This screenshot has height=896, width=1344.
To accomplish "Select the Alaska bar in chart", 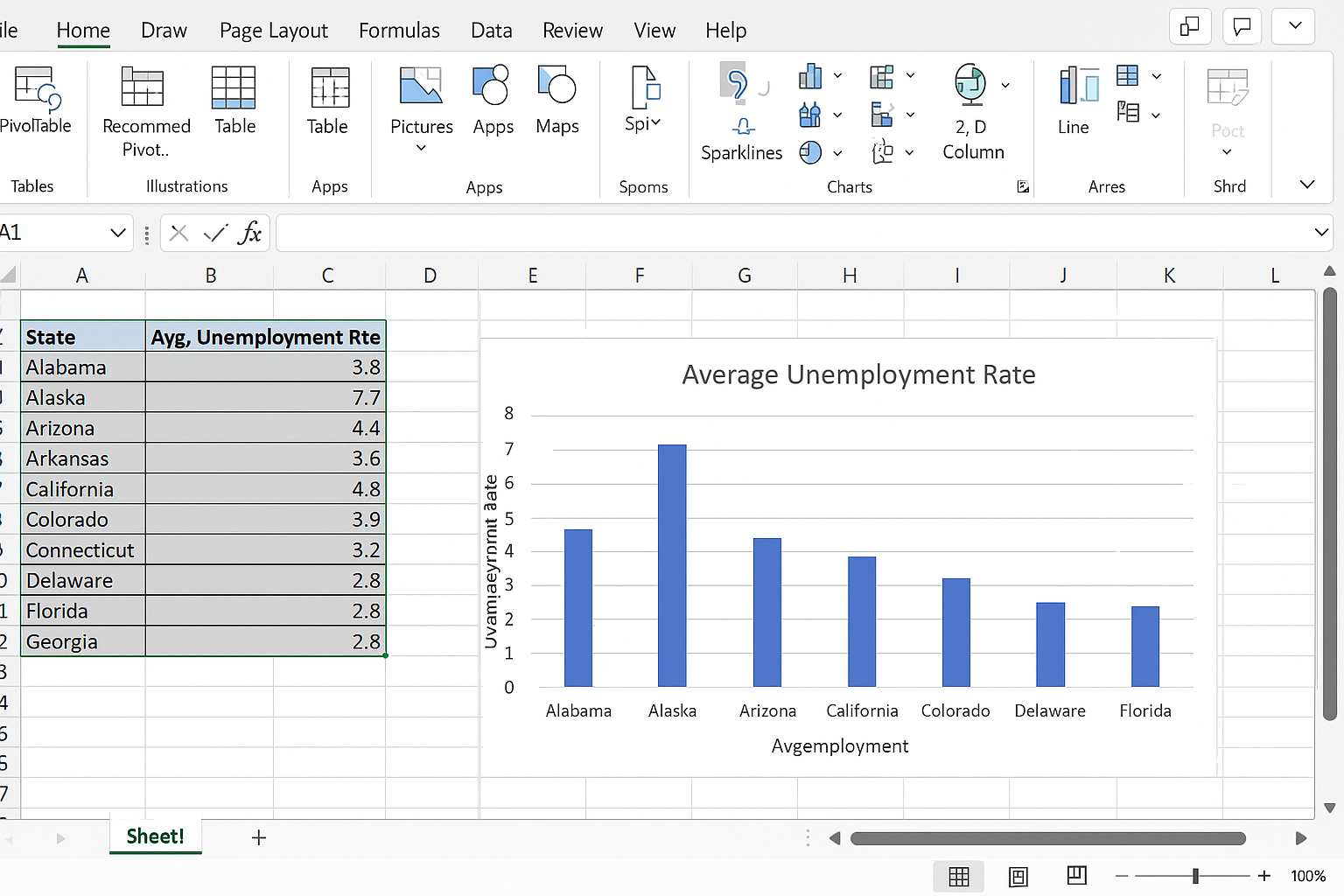I will click(672, 565).
